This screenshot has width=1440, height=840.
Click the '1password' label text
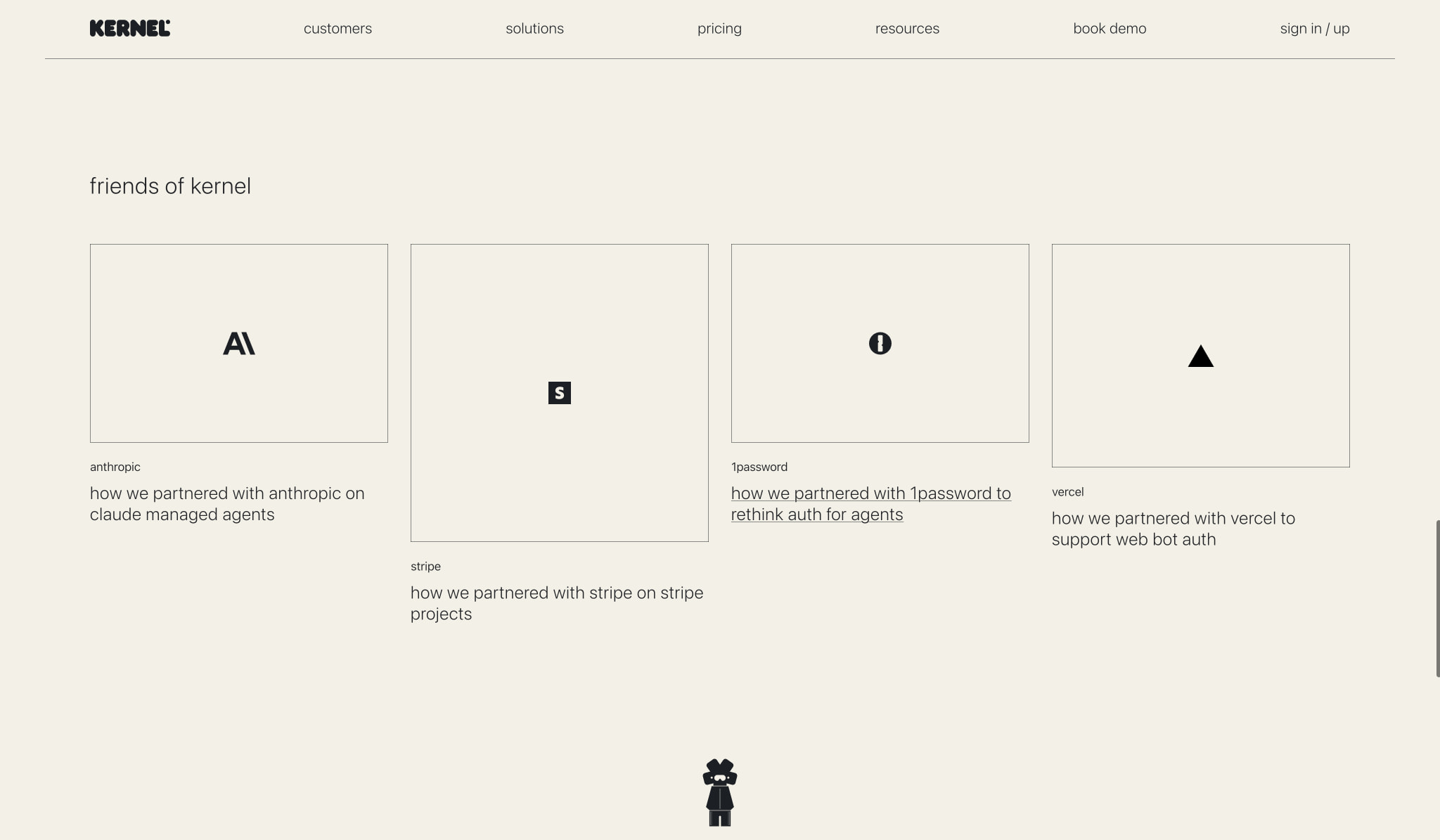759,467
